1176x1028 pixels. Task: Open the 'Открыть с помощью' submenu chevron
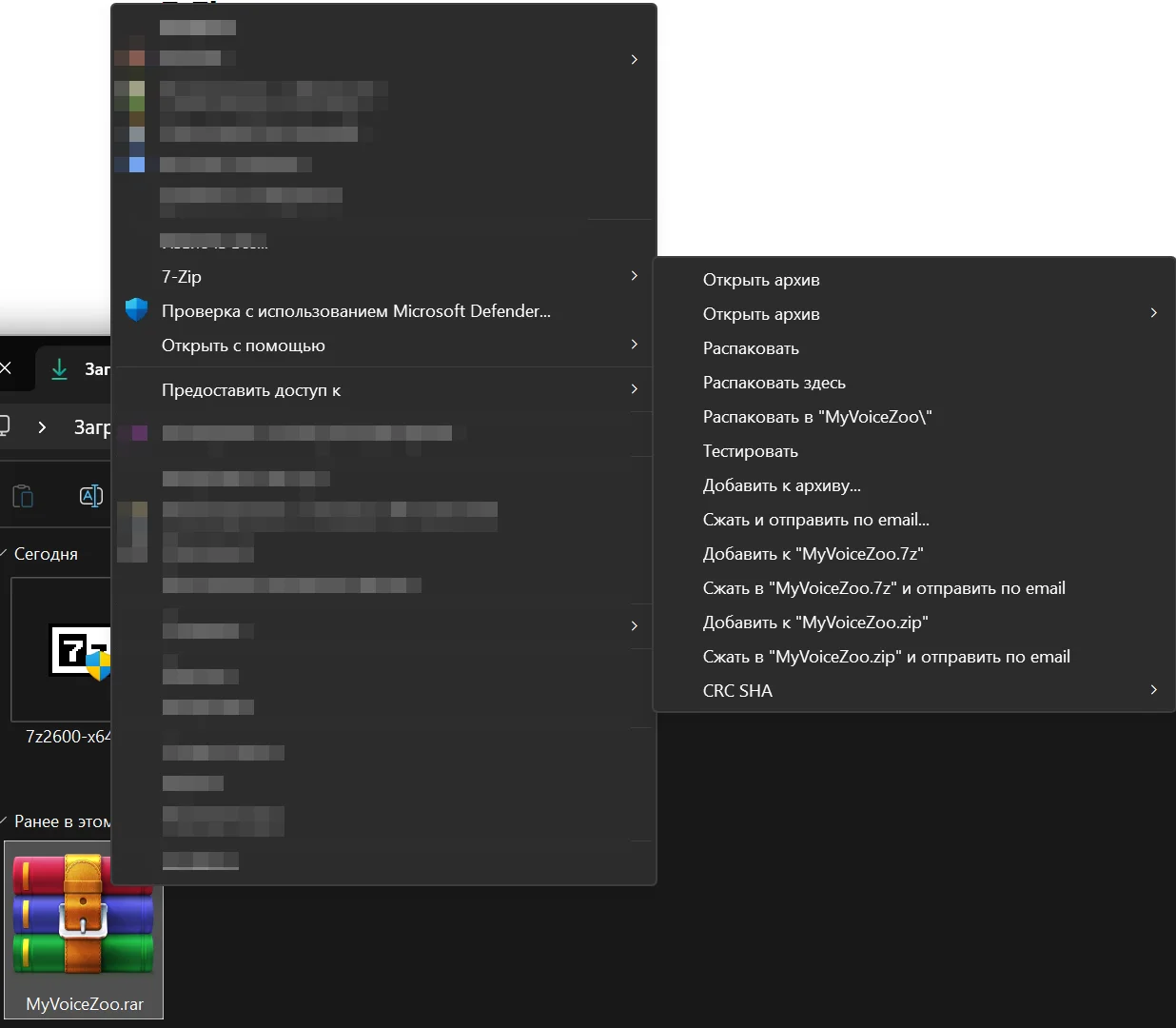pyautogui.click(x=634, y=345)
